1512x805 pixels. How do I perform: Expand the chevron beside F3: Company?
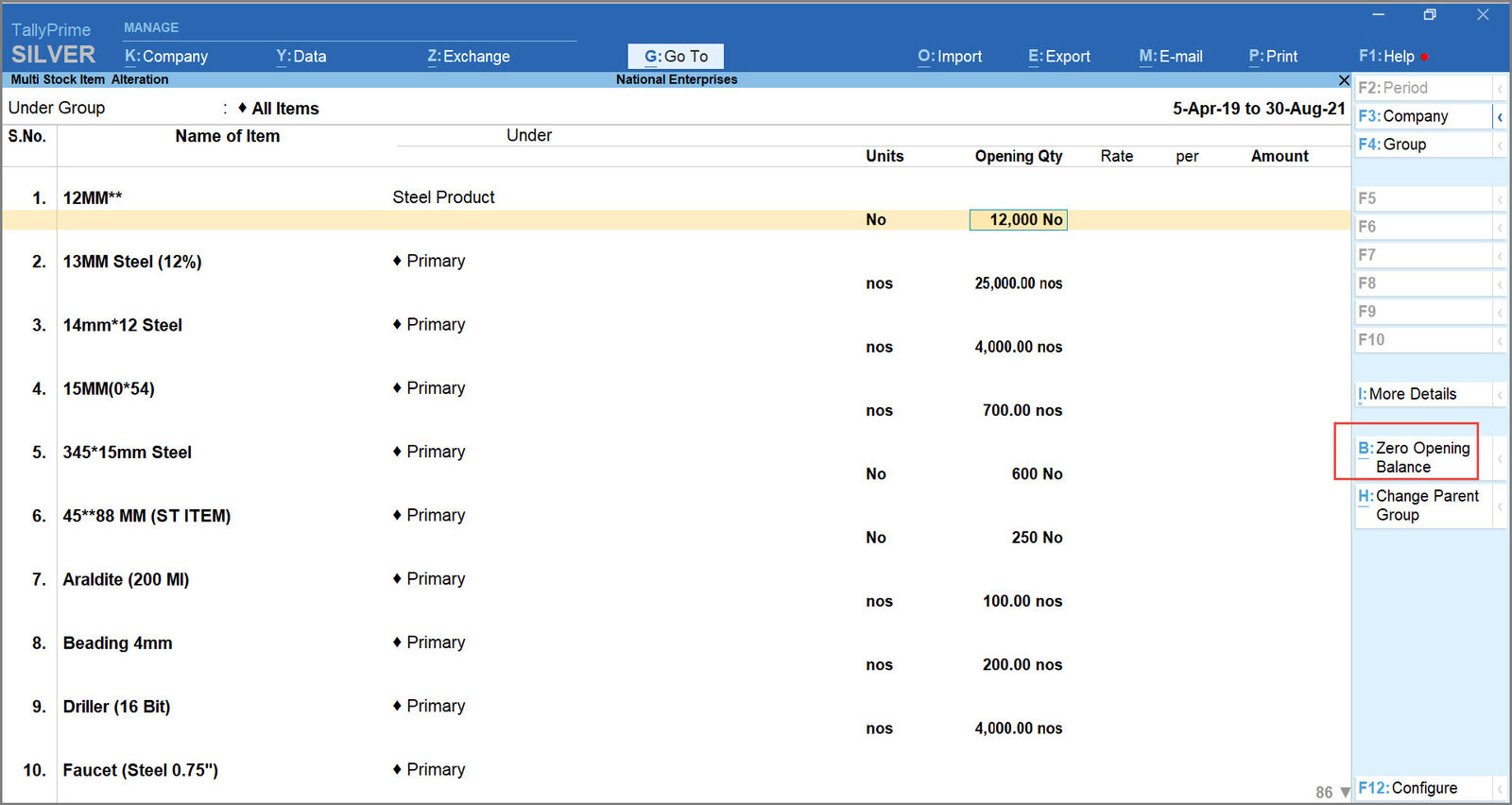[1500, 116]
